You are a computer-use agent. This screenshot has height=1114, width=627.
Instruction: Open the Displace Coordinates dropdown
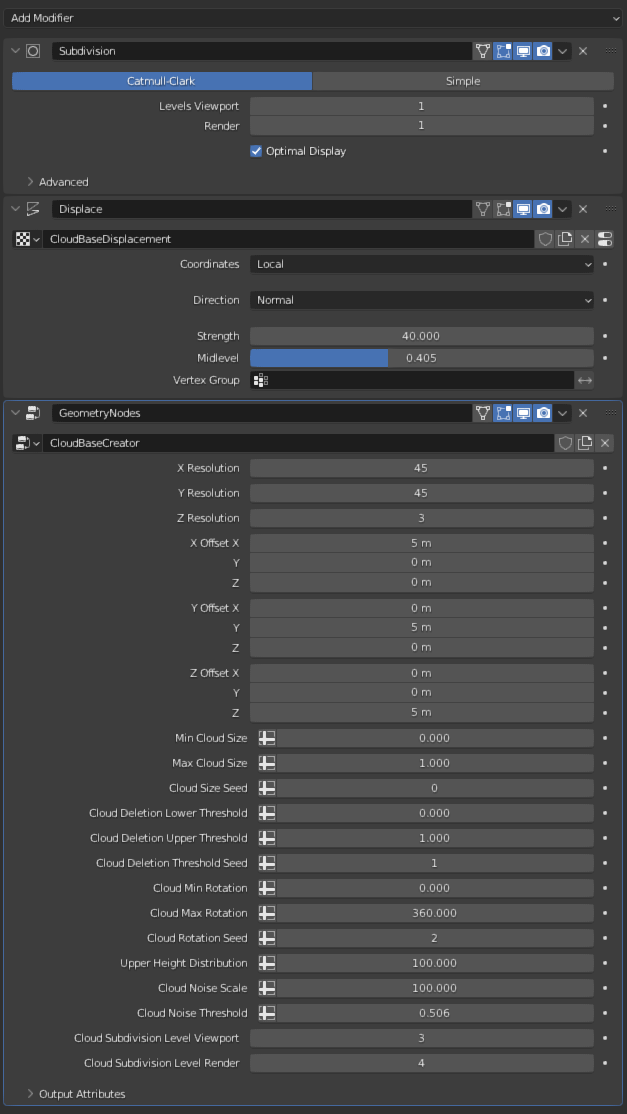tap(421, 264)
